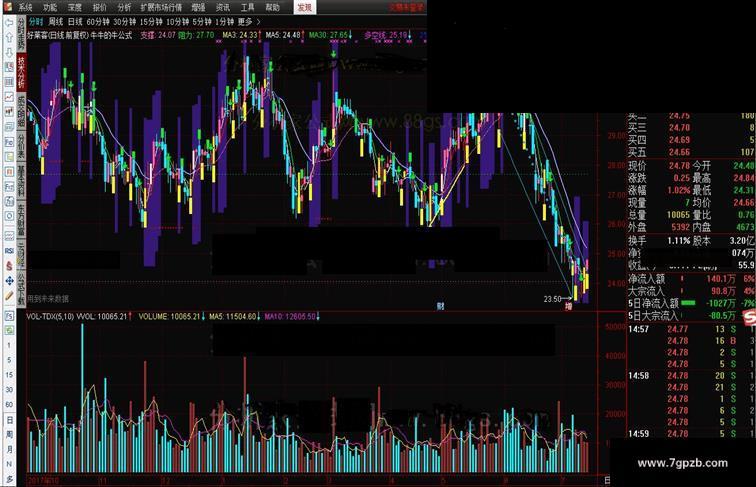Open the 工具 menu

(247, 7)
